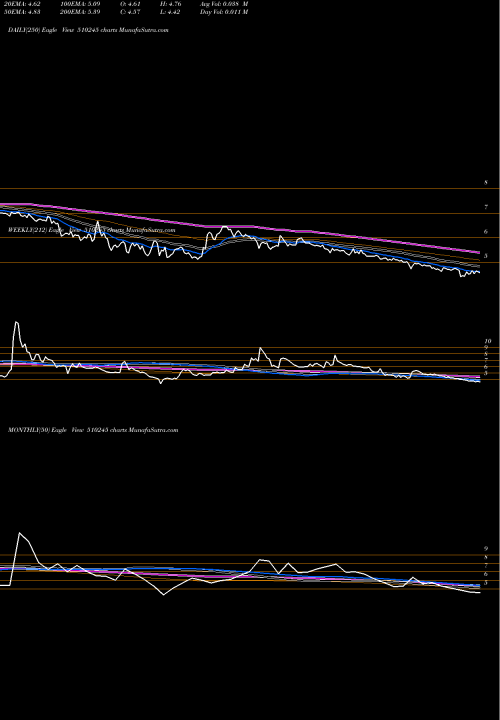
Task: Click the 100EMA value readout
Action: [80, 4]
